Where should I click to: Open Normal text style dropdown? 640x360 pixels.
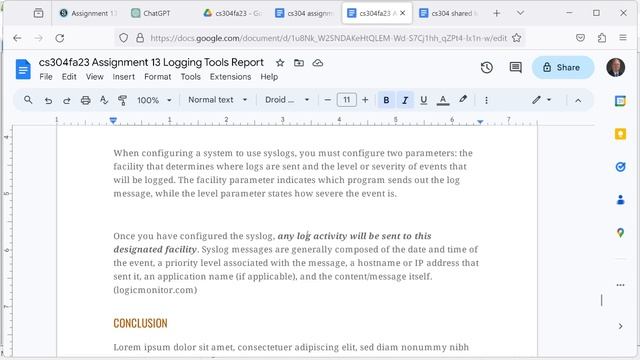[x=218, y=100]
